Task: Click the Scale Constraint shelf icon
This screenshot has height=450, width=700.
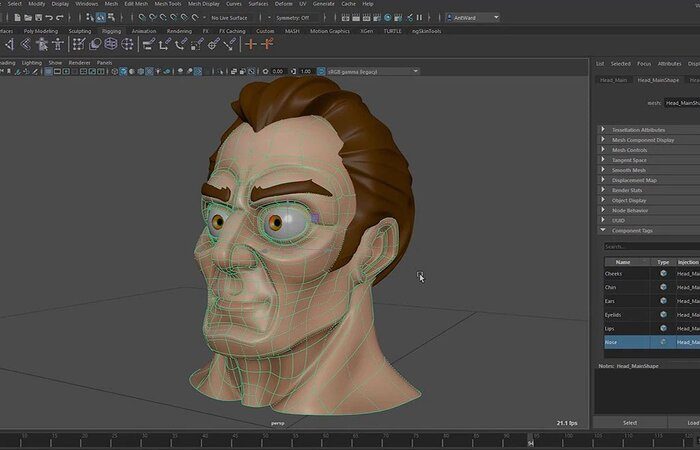Action: 197,44
